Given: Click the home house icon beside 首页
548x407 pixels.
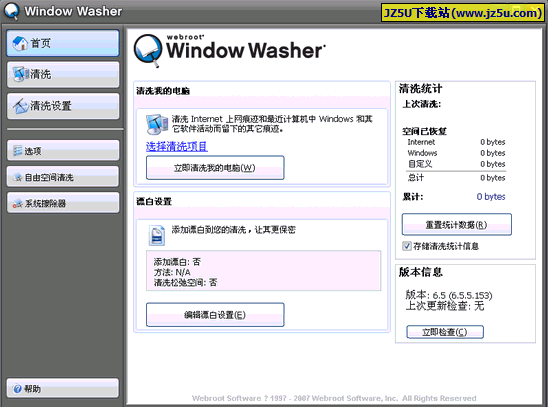Looking at the screenshot, I should click(x=20, y=43).
